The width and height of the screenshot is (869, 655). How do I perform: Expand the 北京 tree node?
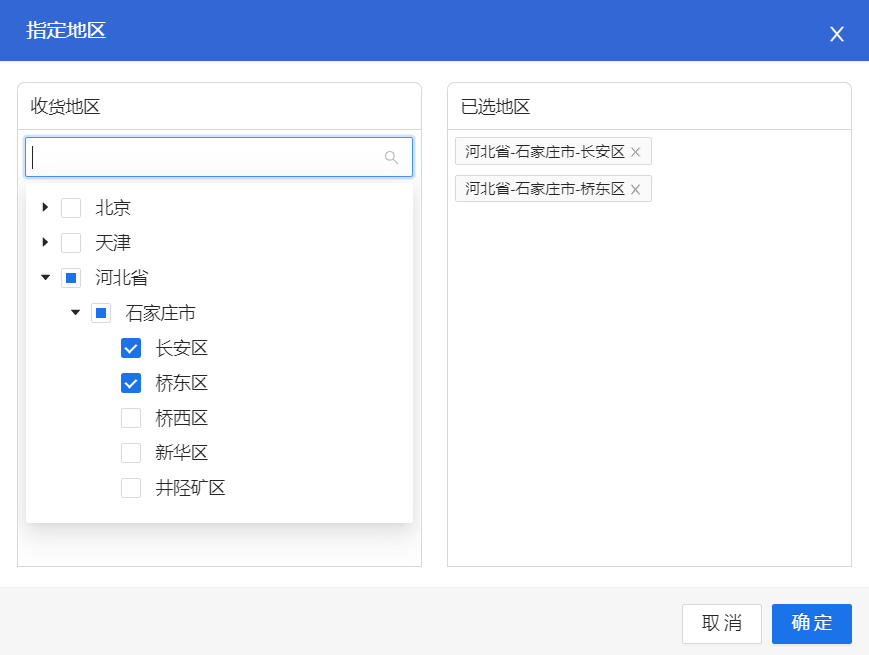tap(45, 208)
